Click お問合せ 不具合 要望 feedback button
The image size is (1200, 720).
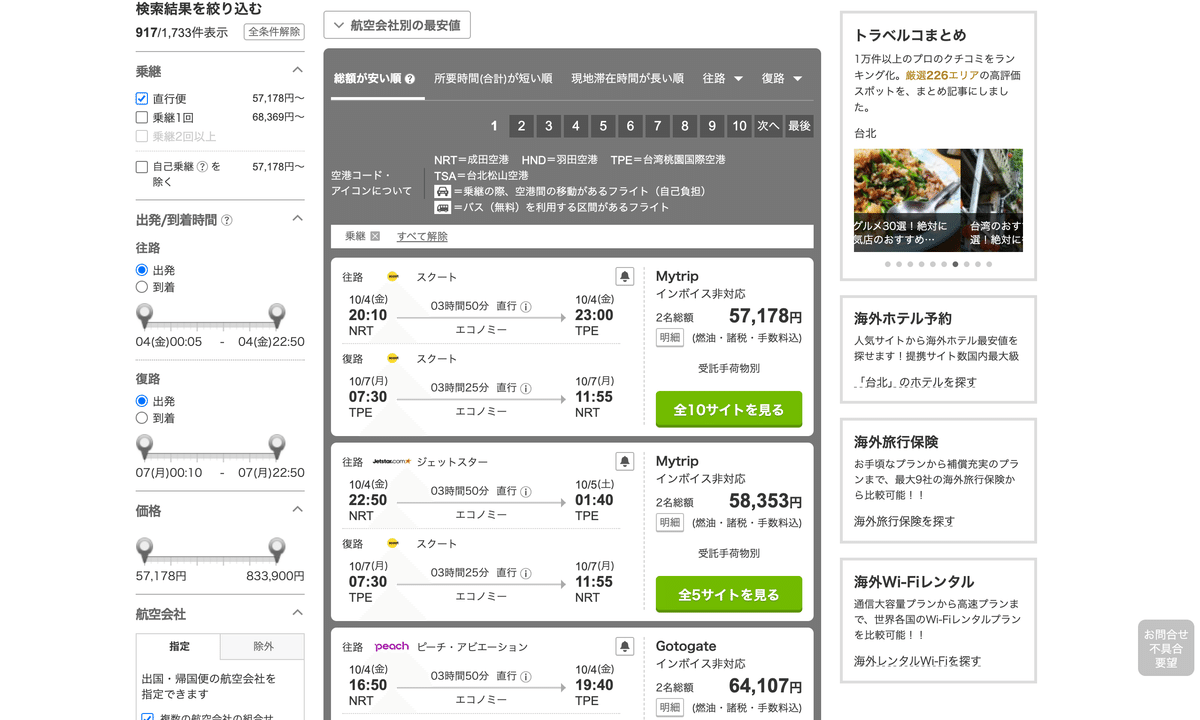click(1166, 648)
